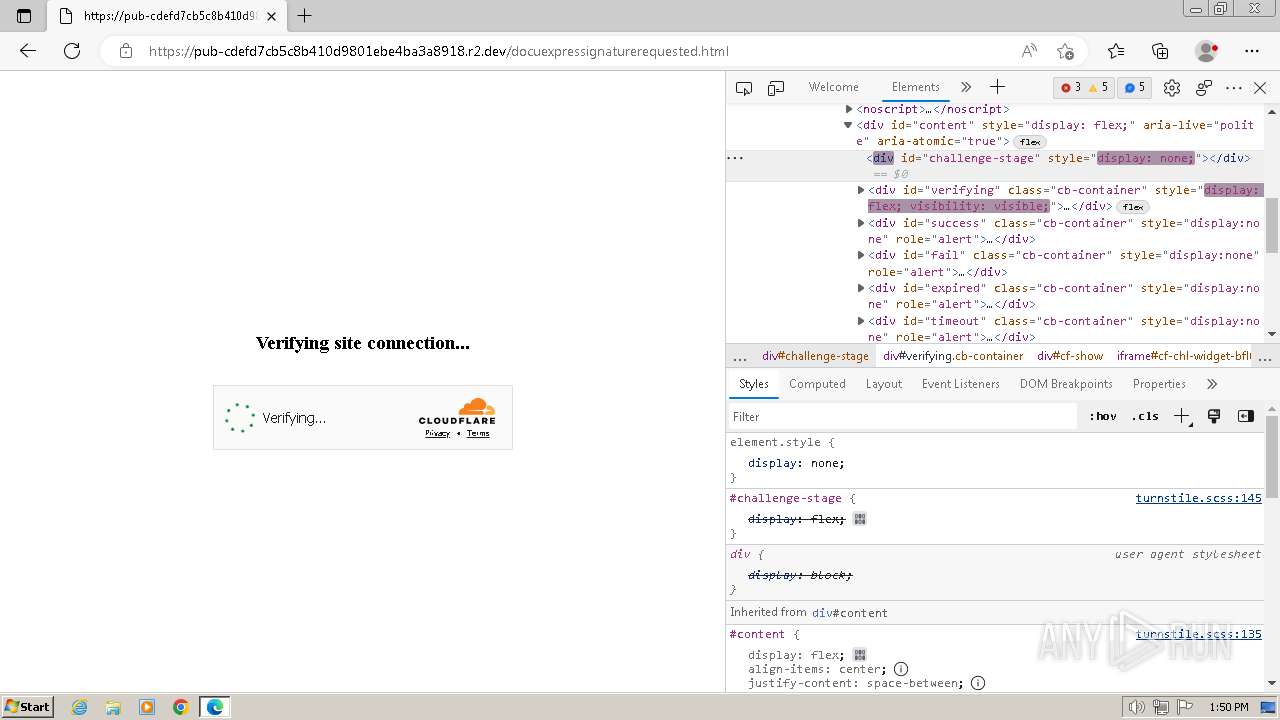Open the Event Listeners pane tab
This screenshot has width=1280, height=720.
coord(961,384)
